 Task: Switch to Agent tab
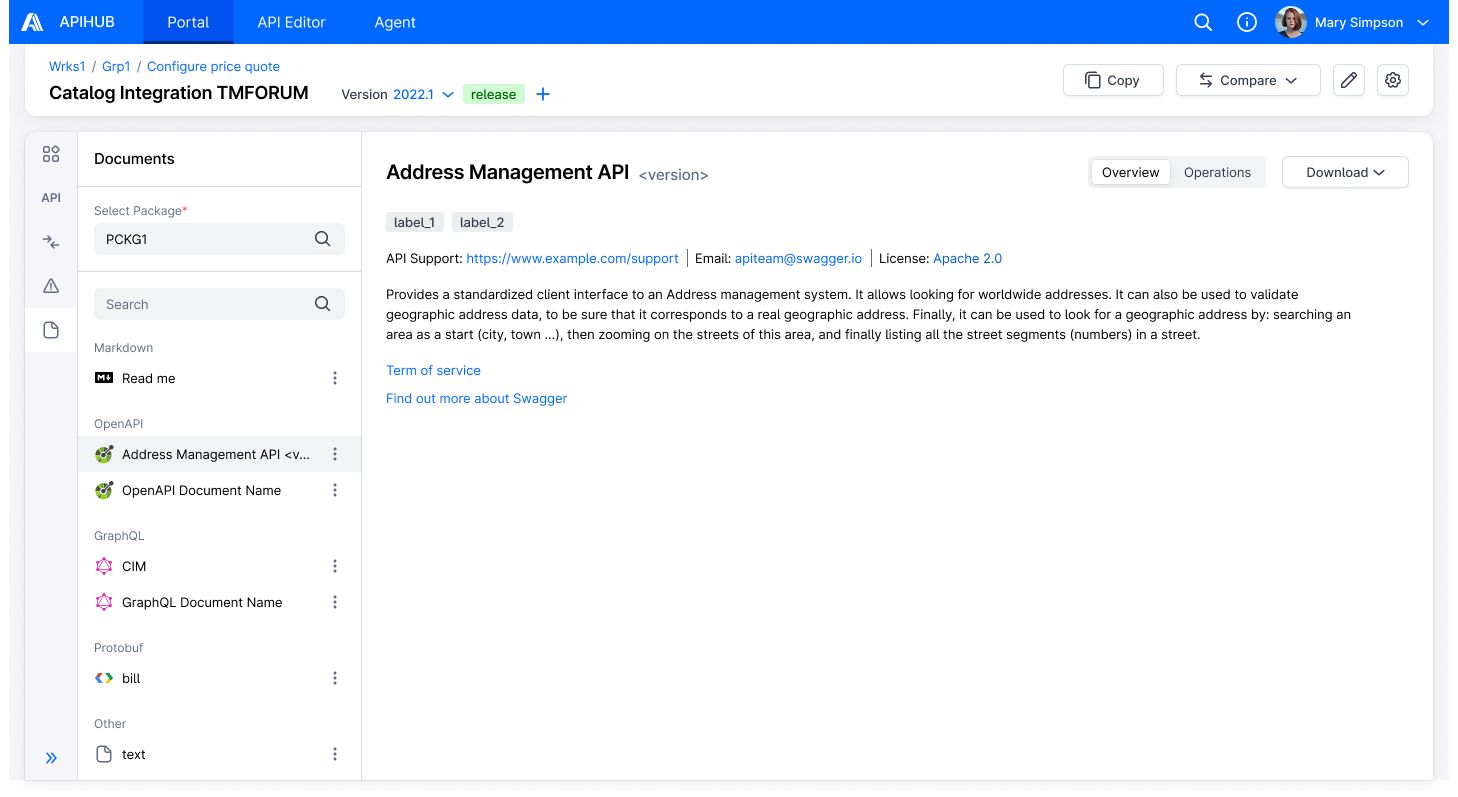(395, 22)
